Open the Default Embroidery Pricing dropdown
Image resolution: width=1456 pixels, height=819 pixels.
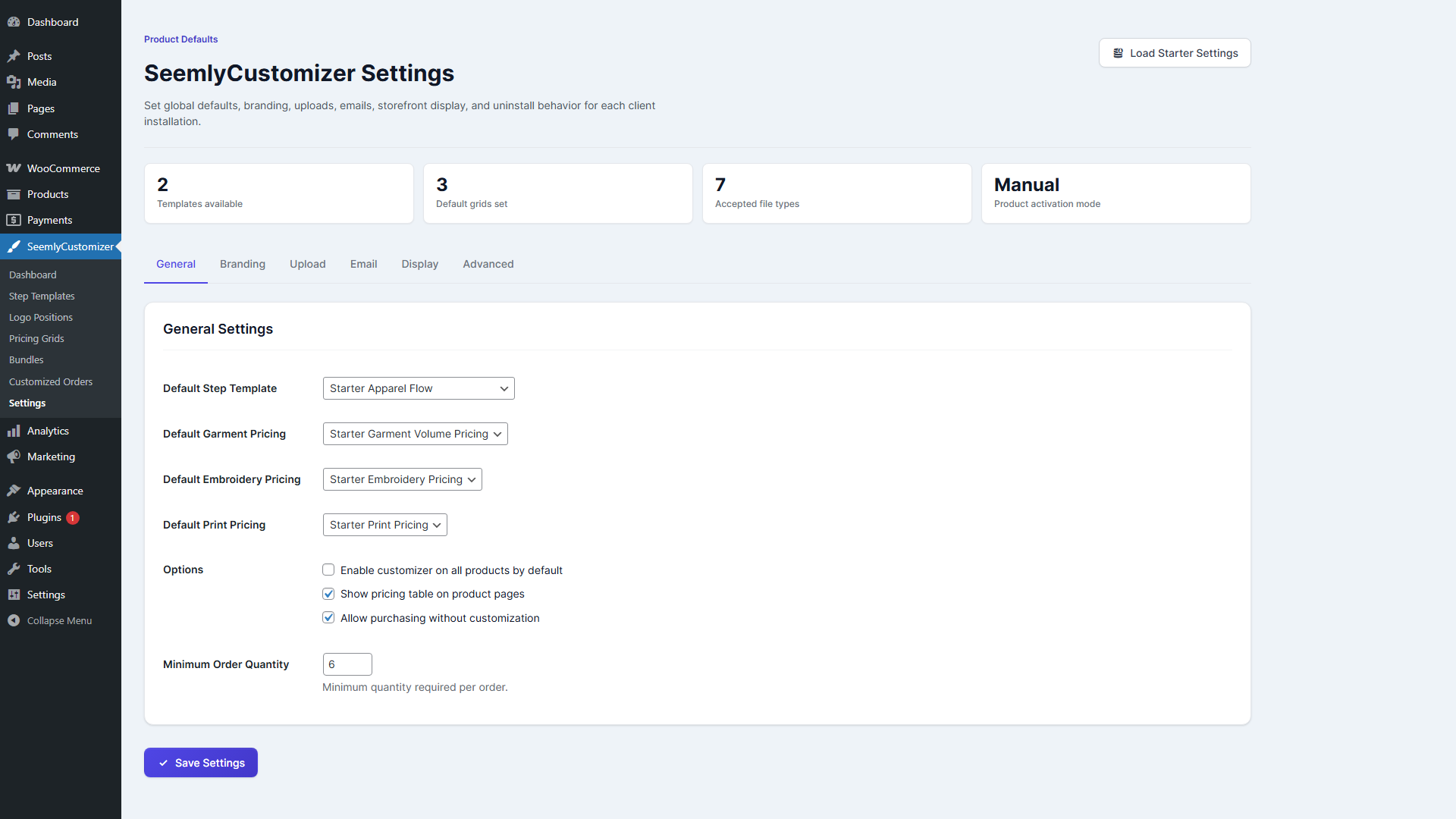tap(403, 479)
